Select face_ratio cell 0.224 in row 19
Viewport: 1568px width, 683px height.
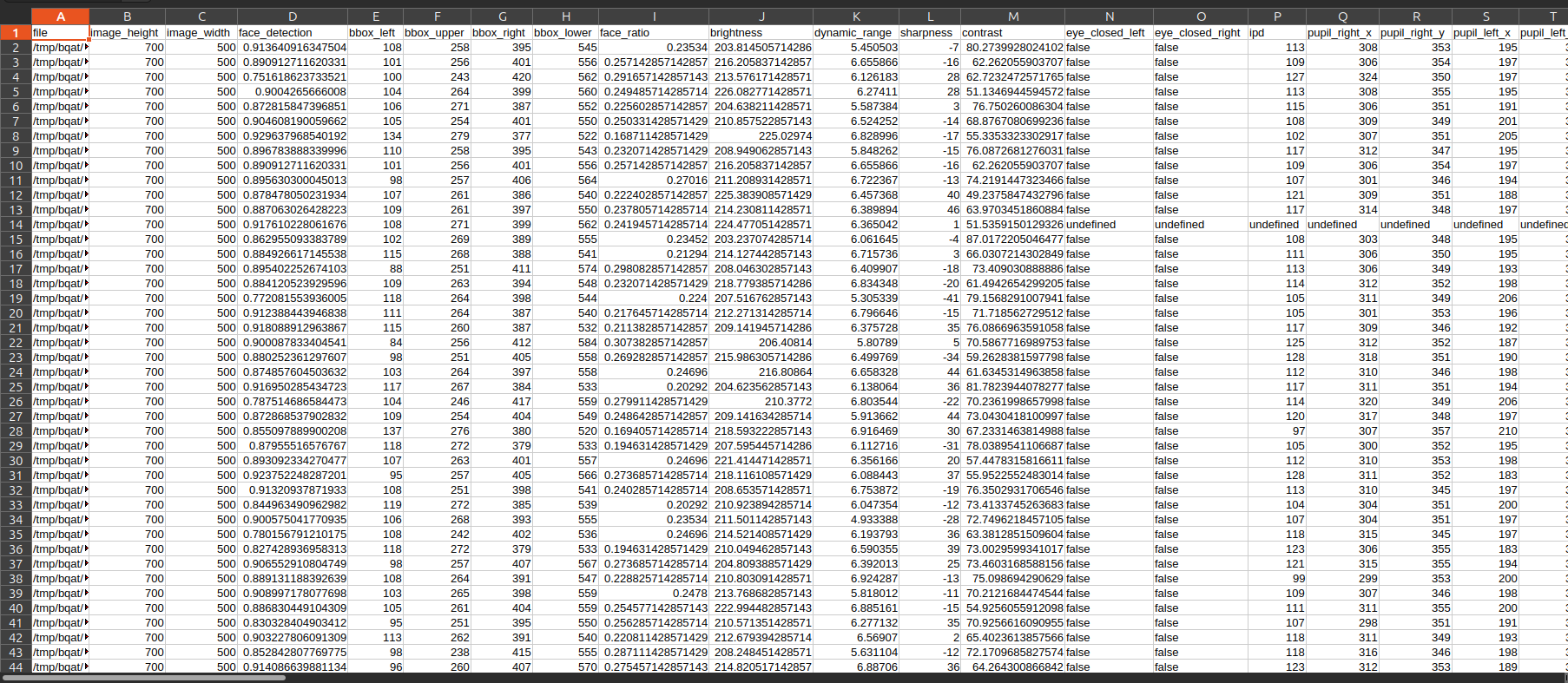click(653, 299)
